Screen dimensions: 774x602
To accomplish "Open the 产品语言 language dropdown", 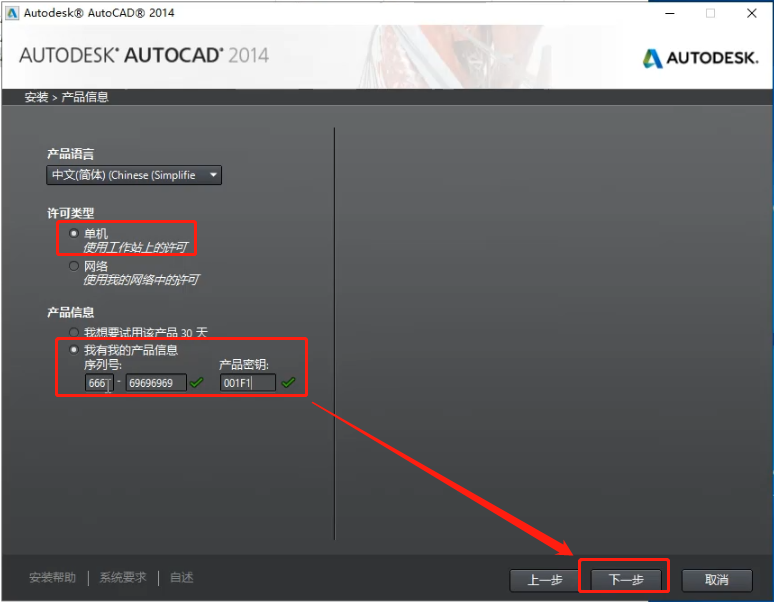I will [x=134, y=175].
